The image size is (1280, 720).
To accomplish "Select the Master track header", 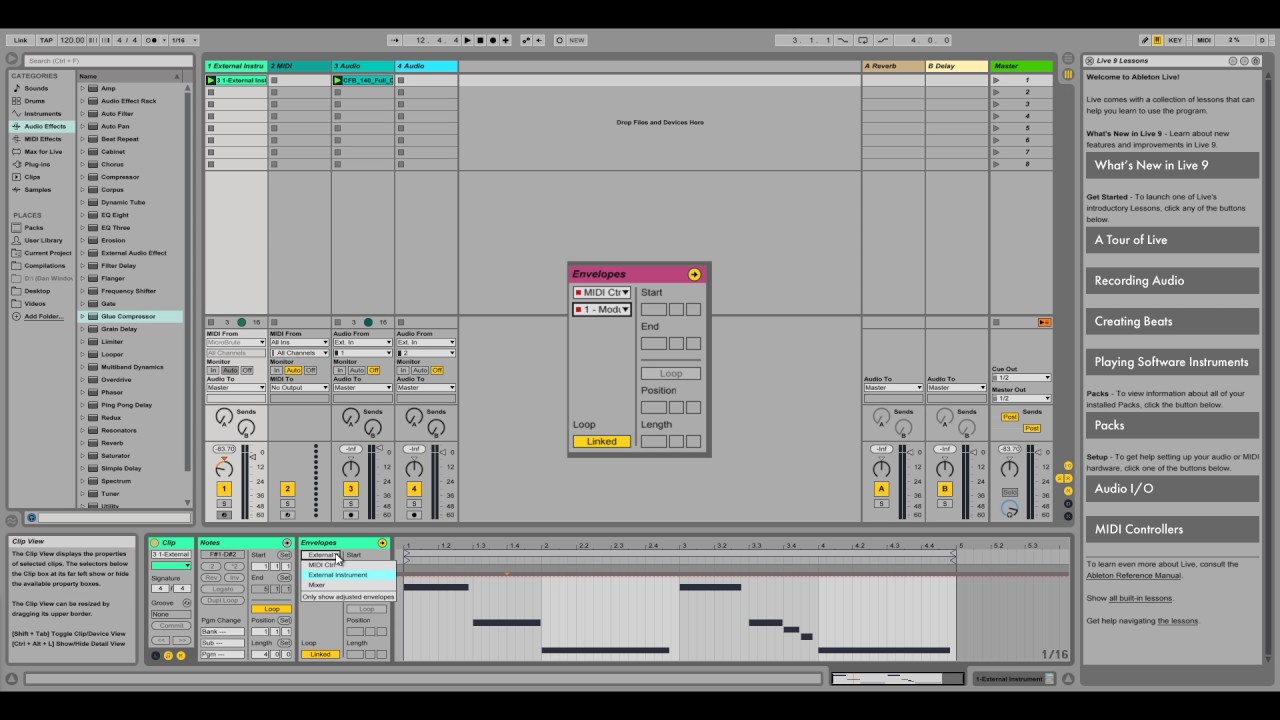I will tap(1021, 66).
